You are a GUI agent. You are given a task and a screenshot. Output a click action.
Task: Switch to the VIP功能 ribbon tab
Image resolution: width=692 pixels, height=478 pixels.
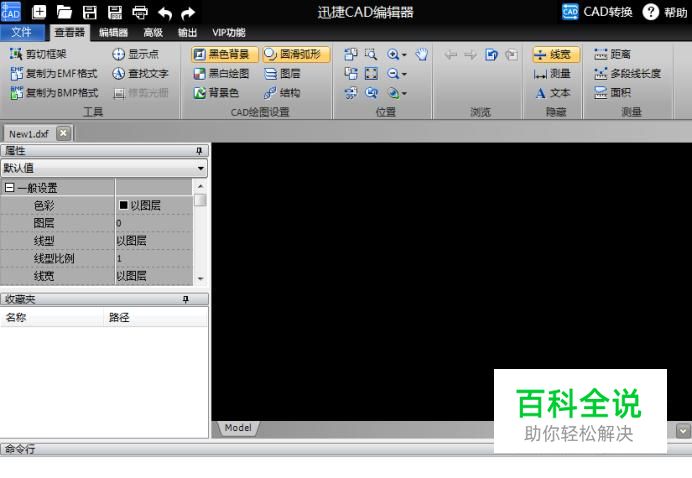(229, 33)
